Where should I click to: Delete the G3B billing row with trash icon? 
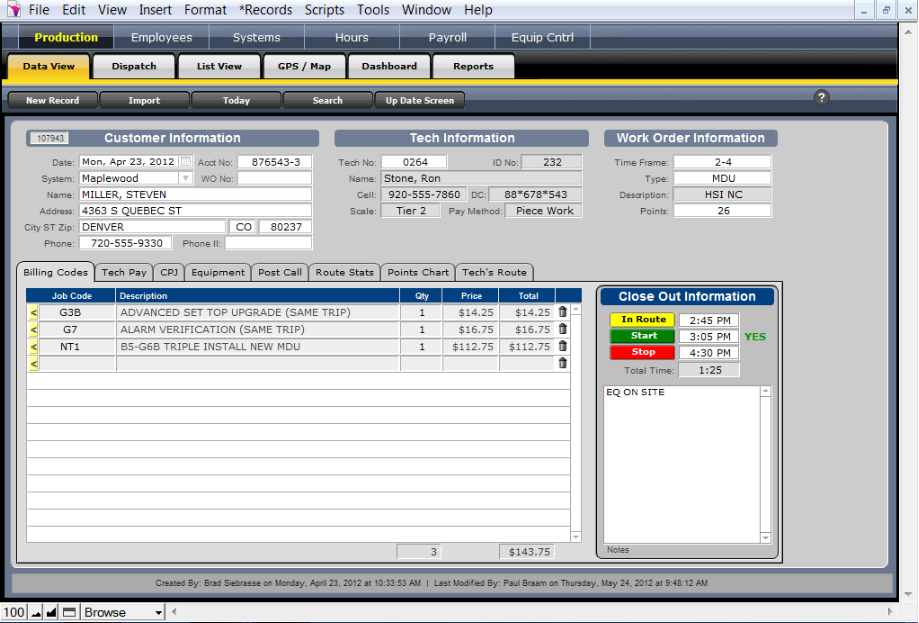[x=562, y=312]
